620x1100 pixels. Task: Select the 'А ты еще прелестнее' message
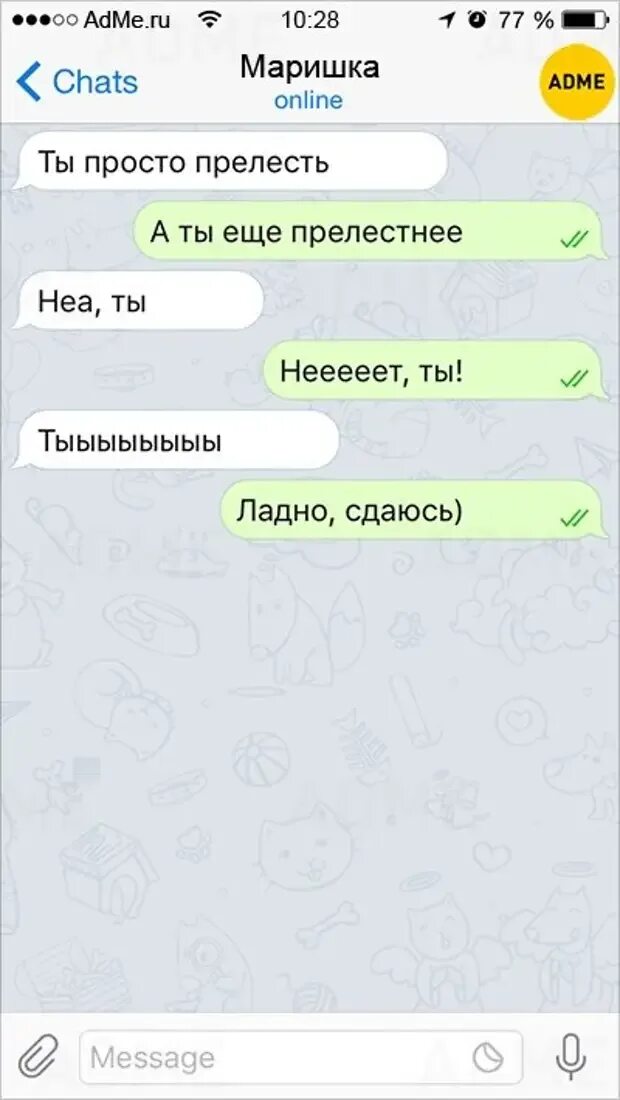[368, 231]
